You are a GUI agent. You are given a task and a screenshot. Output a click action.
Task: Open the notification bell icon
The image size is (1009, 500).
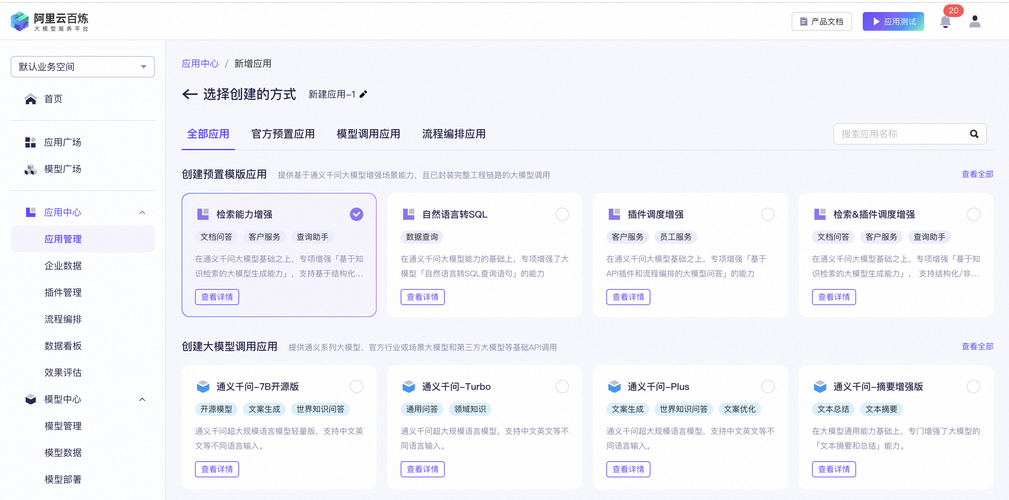(x=945, y=22)
